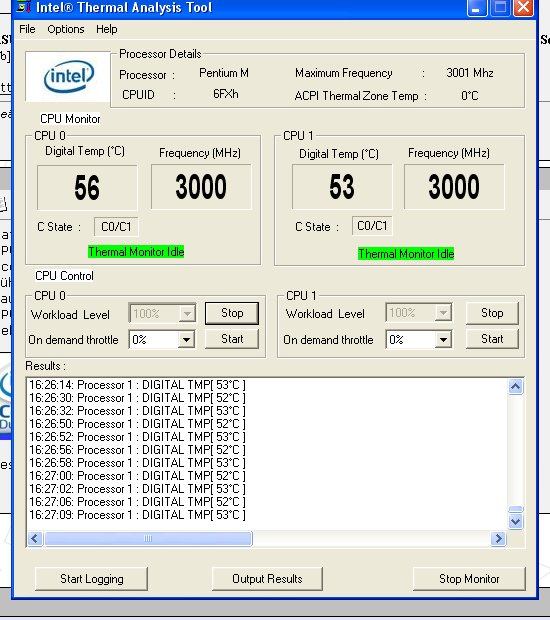Click results horizontal scroll left arrow
550x620 pixels.
point(35,539)
